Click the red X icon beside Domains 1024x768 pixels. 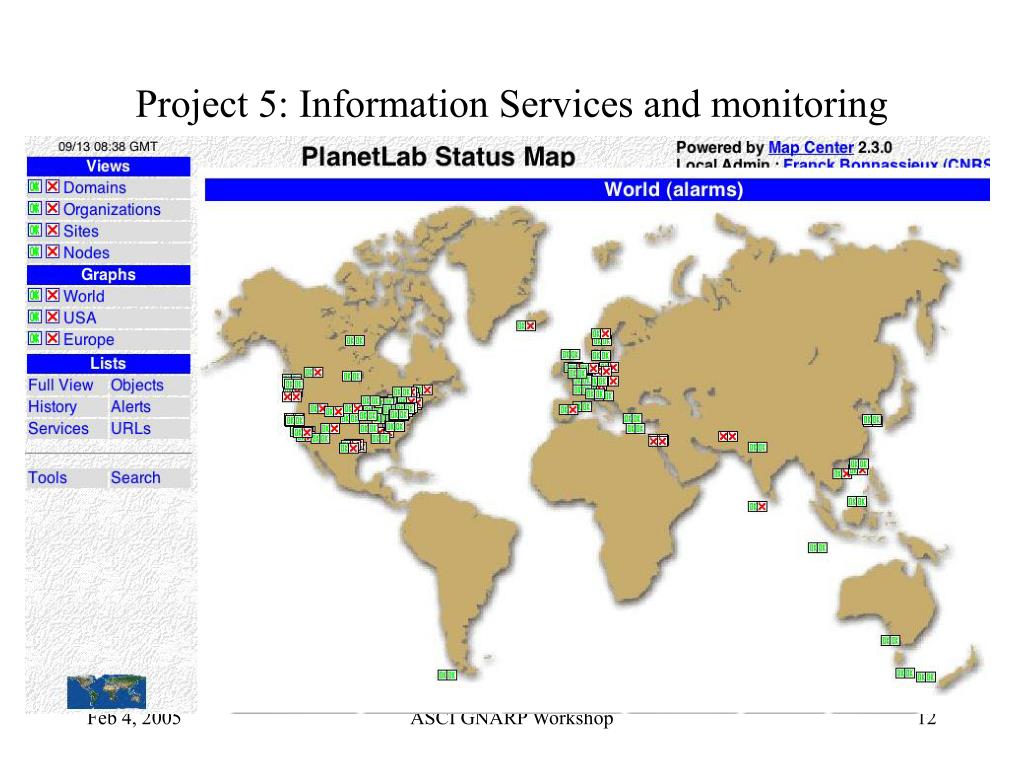coord(53,187)
